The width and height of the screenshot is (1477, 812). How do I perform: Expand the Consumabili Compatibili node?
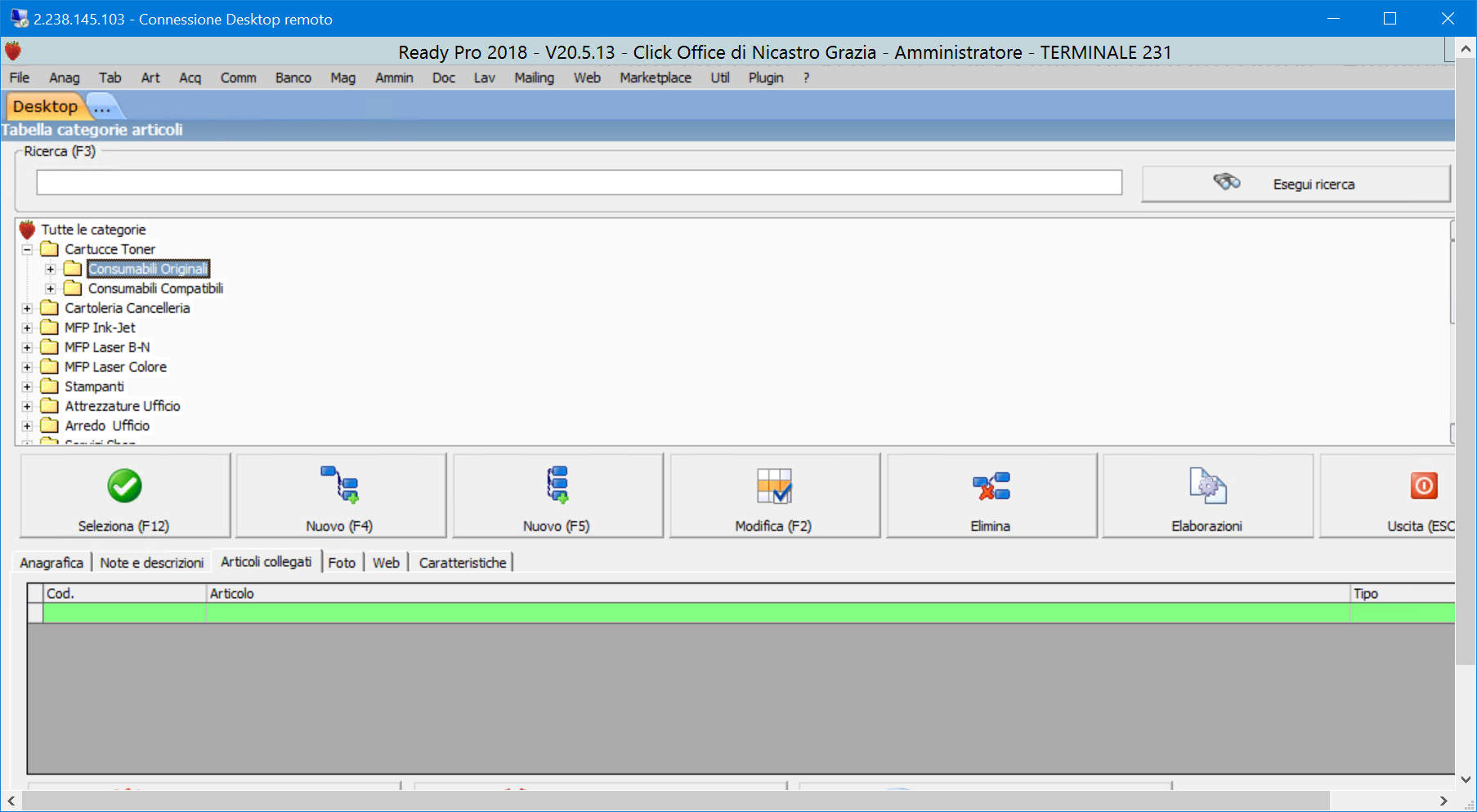click(50, 288)
